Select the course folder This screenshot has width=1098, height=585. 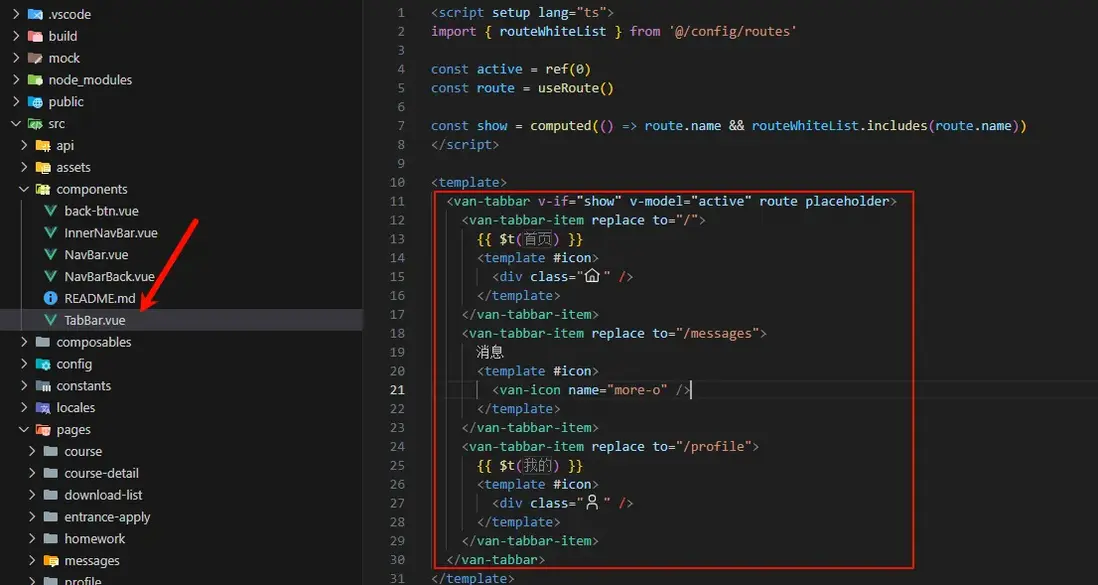pyautogui.click(x=83, y=451)
